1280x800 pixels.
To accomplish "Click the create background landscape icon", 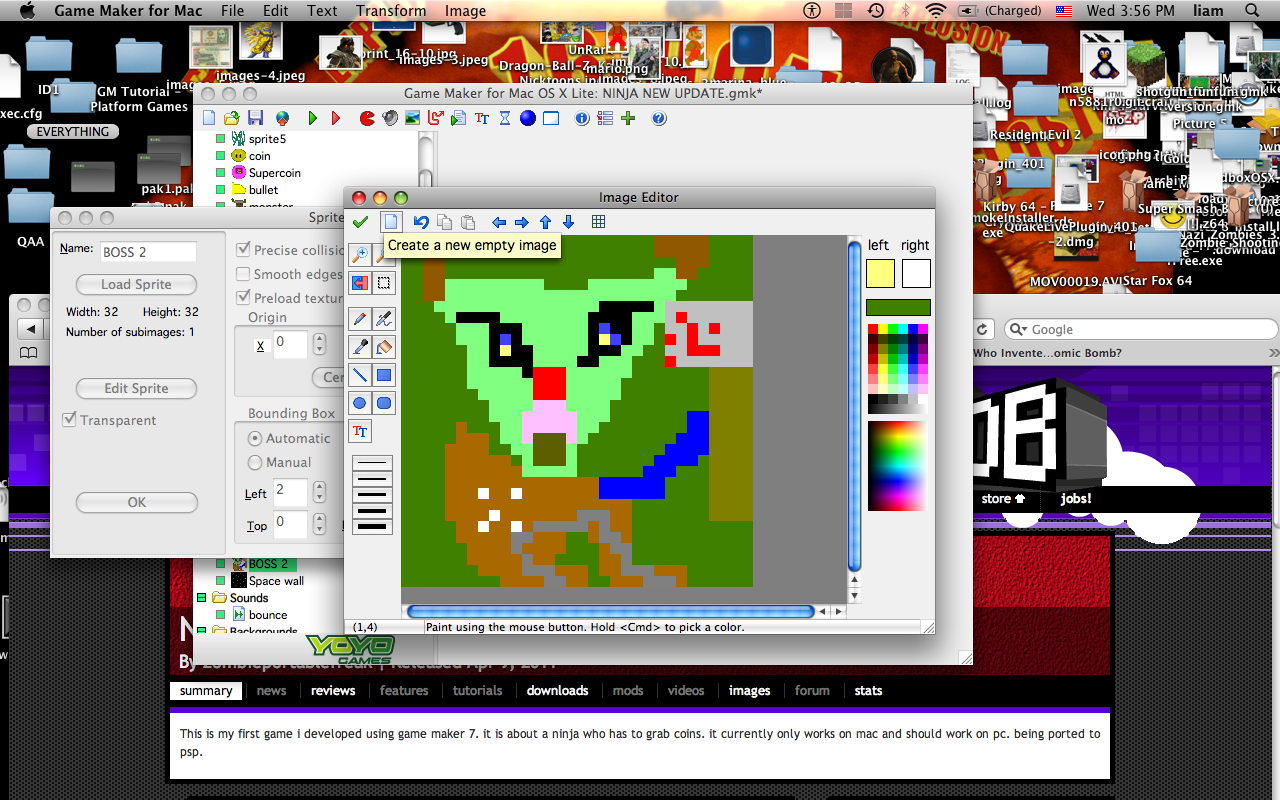I will pos(413,118).
